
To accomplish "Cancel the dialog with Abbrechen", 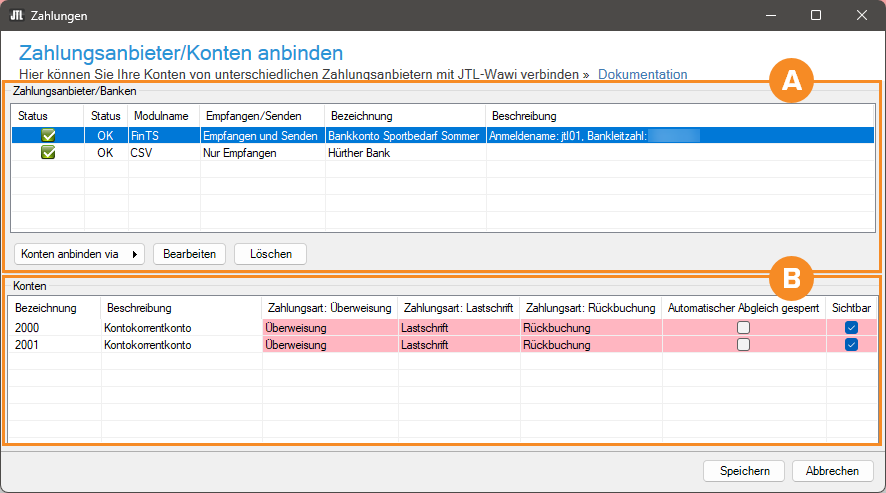I will pyautogui.click(x=832, y=471).
